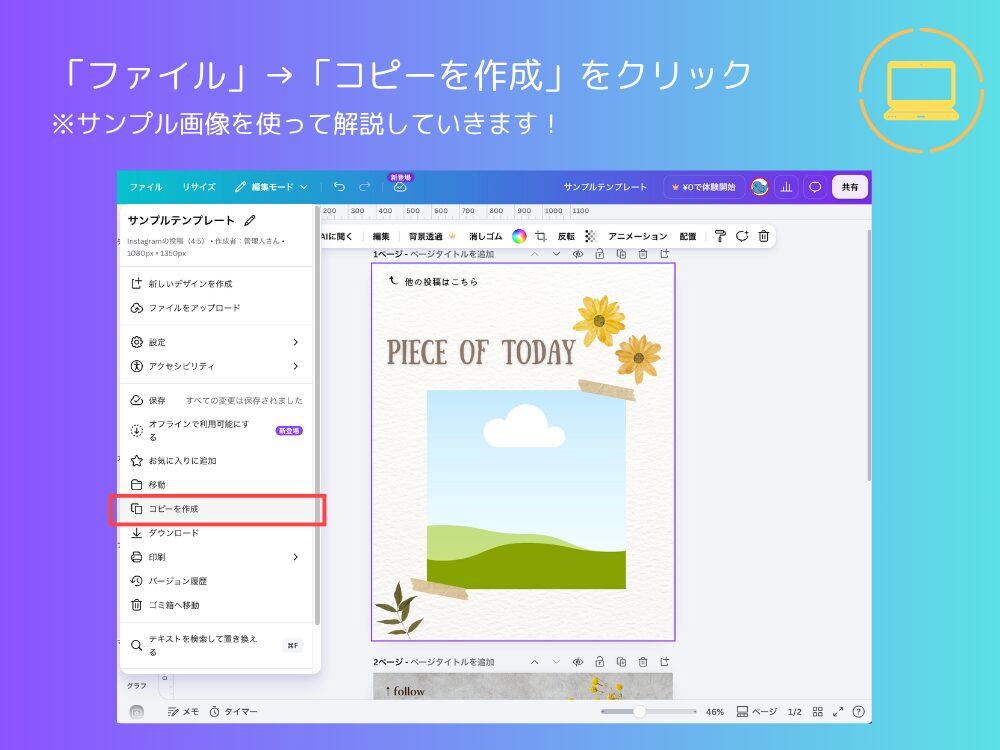Open バージョン履歴 entry
The height and width of the screenshot is (750, 1000).
tap(217, 581)
